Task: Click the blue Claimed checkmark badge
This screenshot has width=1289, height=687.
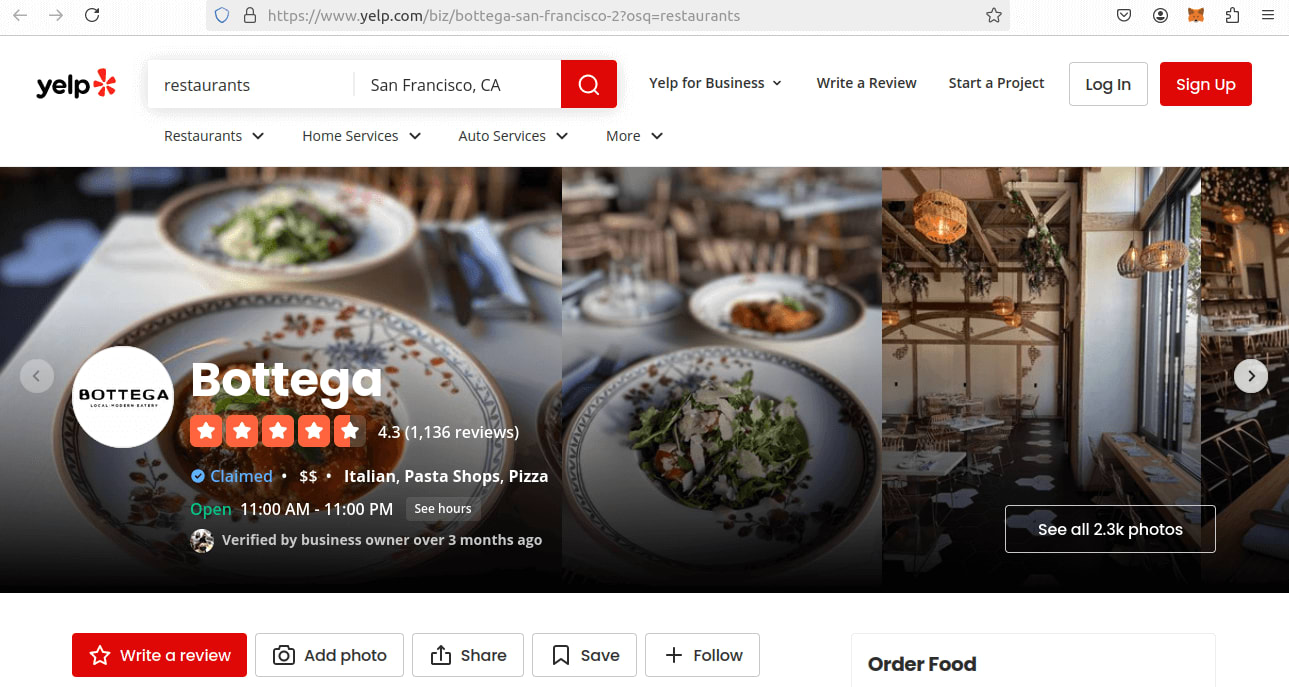Action: (x=198, y=476)
